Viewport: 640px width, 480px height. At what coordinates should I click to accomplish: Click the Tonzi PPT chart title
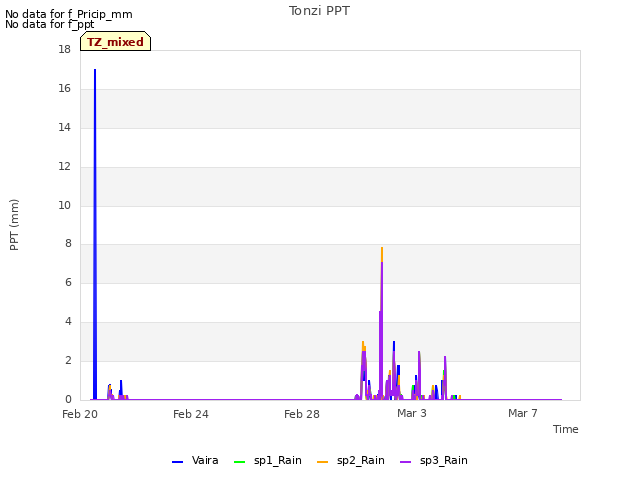point(319,11)
